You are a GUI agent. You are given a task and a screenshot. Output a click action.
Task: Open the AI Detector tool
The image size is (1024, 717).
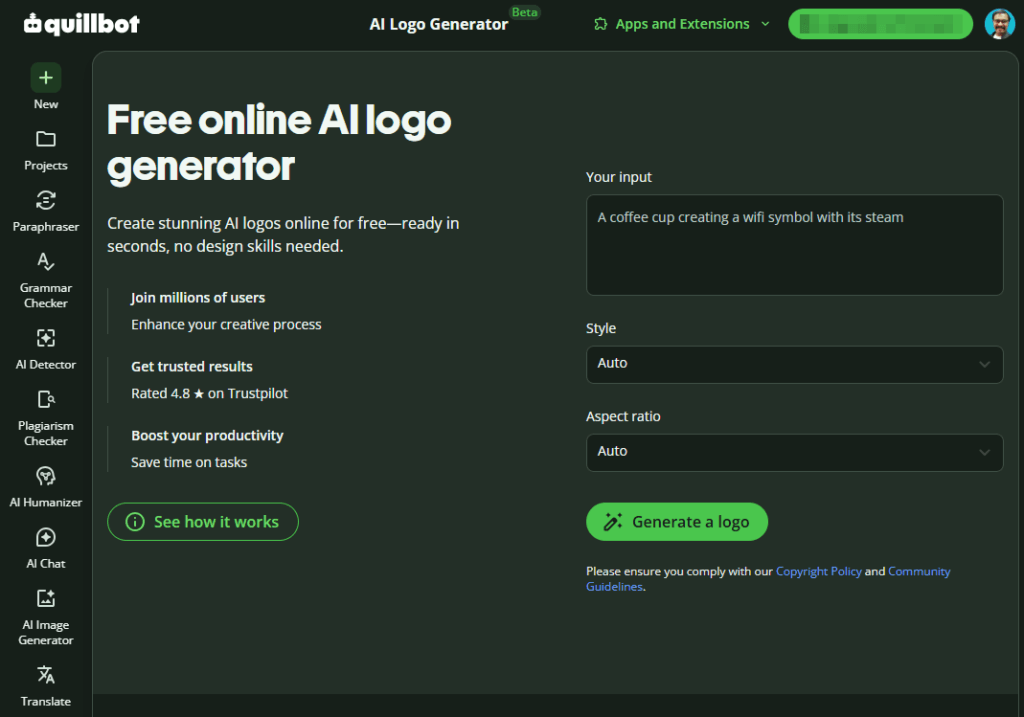coord(46,349)
